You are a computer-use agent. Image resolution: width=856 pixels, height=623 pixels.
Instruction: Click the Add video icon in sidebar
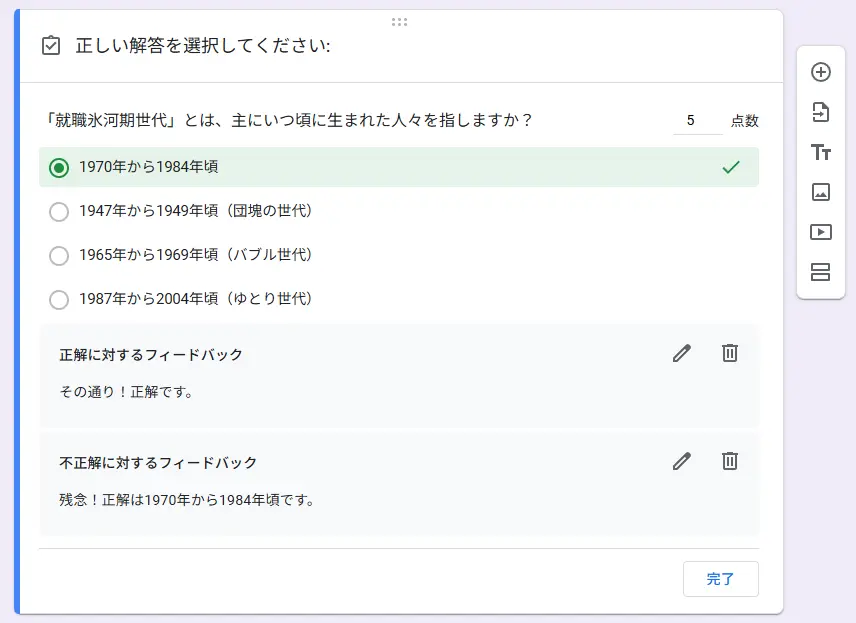click(821, 232)
